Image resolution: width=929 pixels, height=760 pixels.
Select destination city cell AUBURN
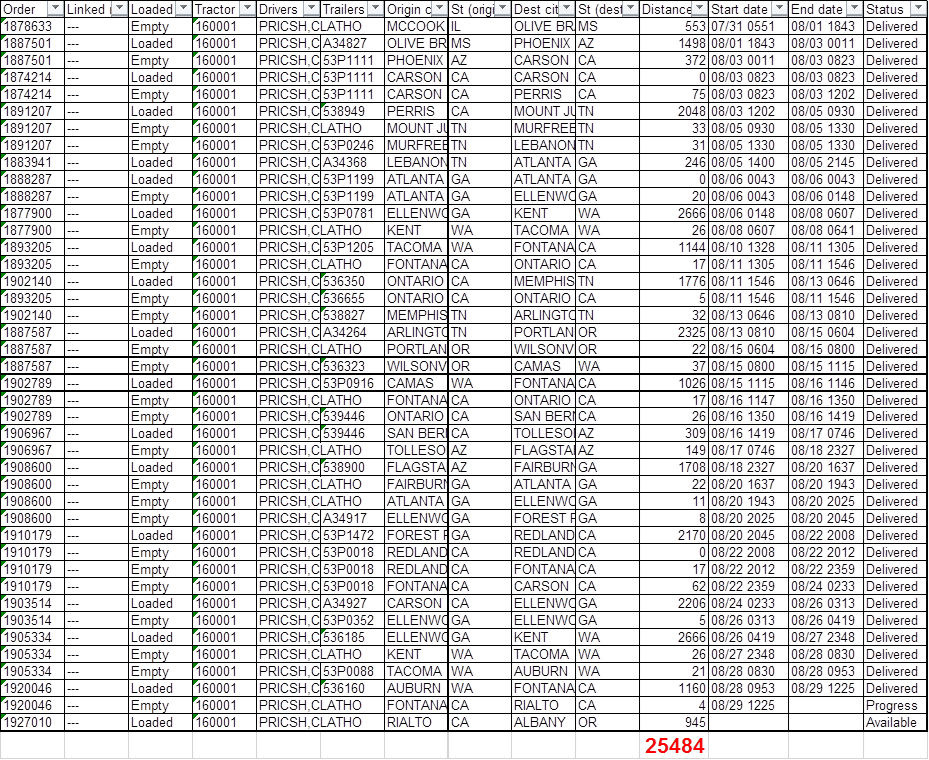[543, 671]
